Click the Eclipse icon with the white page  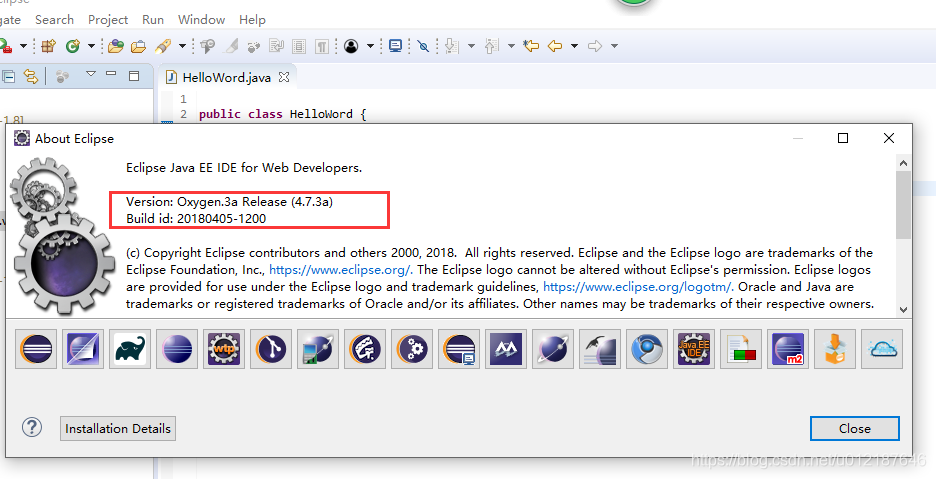tap(83, 348)
